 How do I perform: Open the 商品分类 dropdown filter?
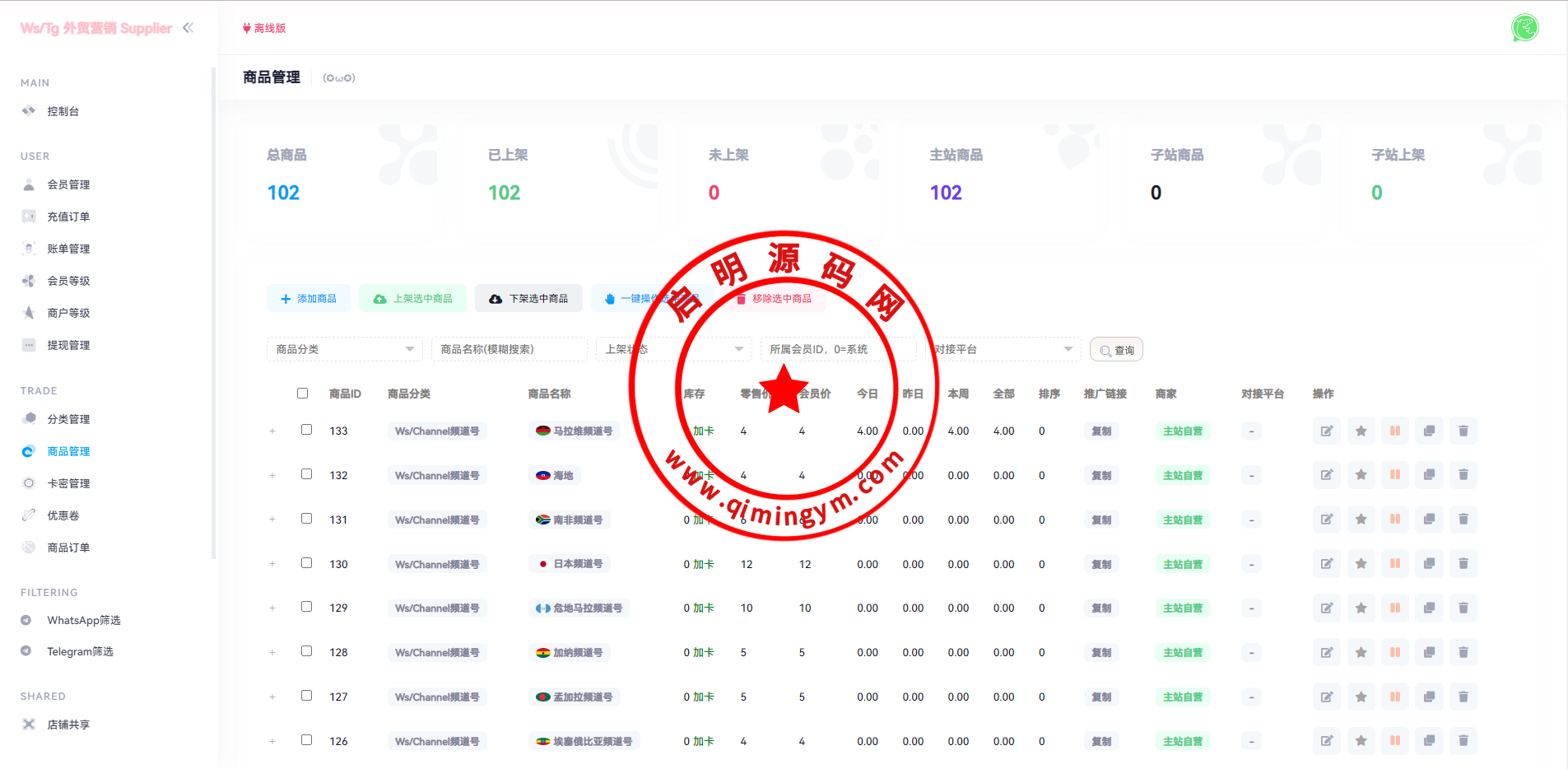344,349
